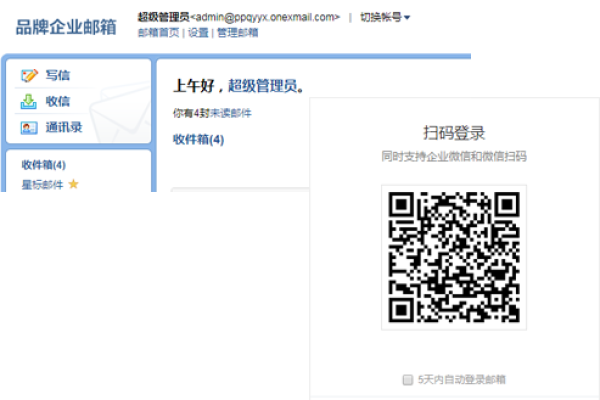Click the gold star next to 星标邮件
This screenshot has width=600, height=400.
[73, 184]
